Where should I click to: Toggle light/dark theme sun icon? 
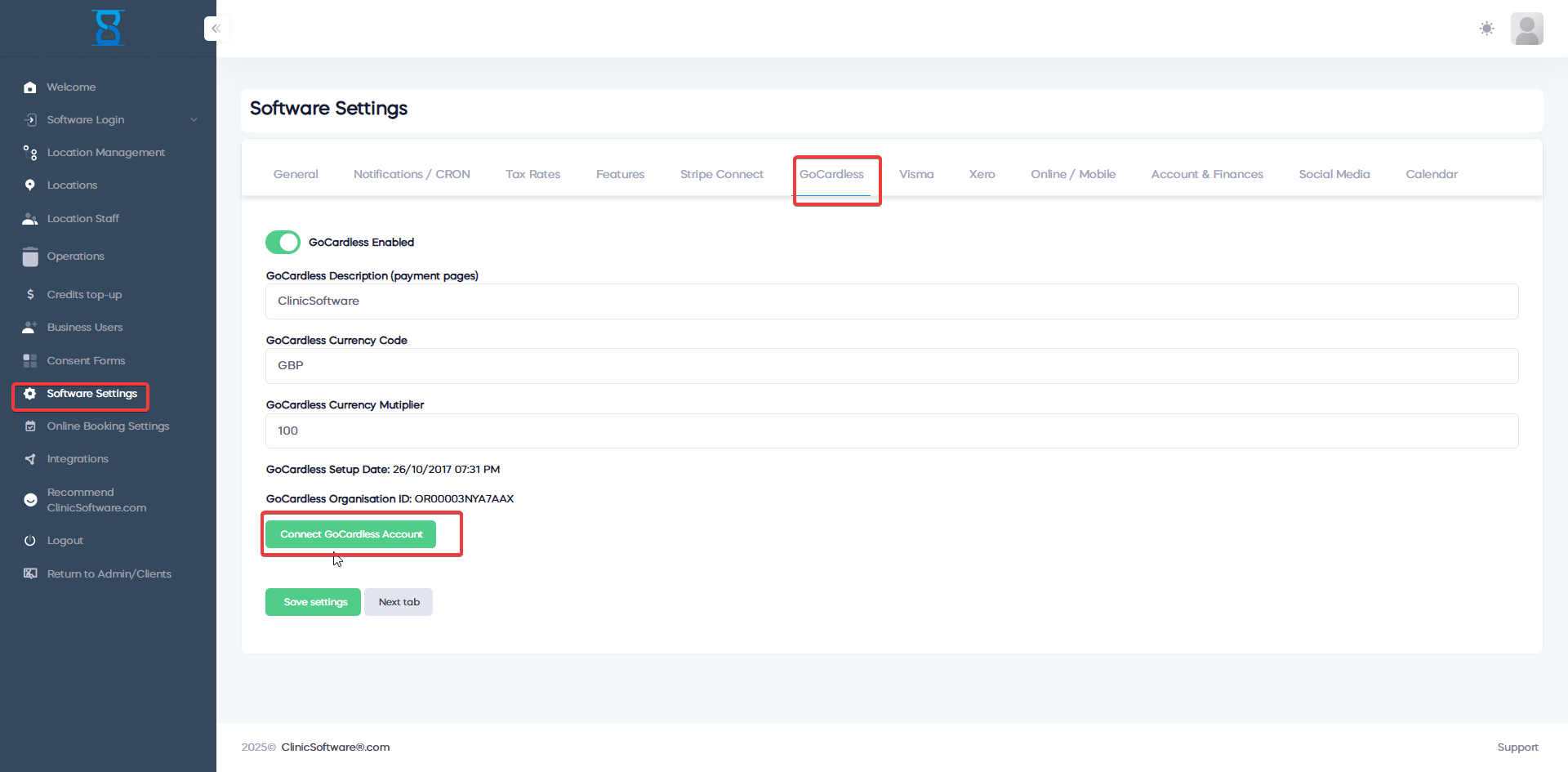[1486, 29]
